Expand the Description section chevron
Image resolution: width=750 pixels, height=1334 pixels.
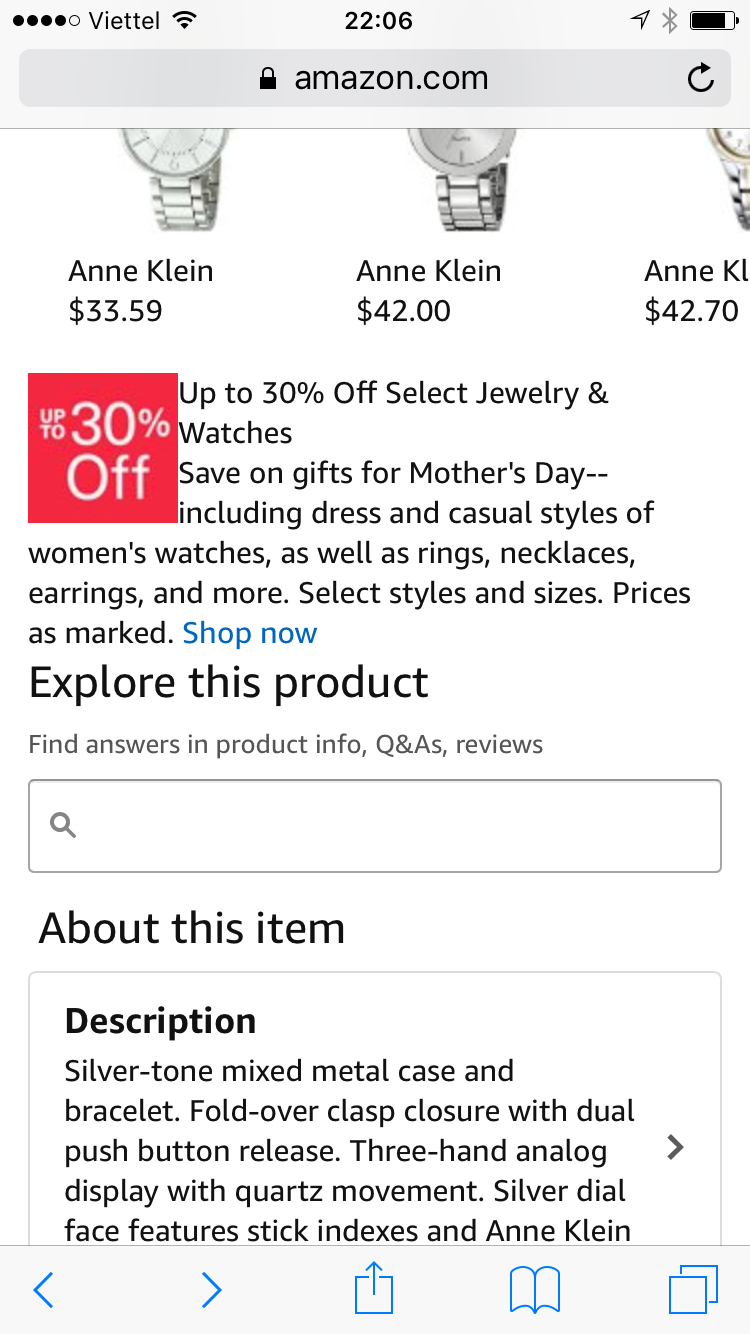pyautogui.click(x=676, y=1147)
